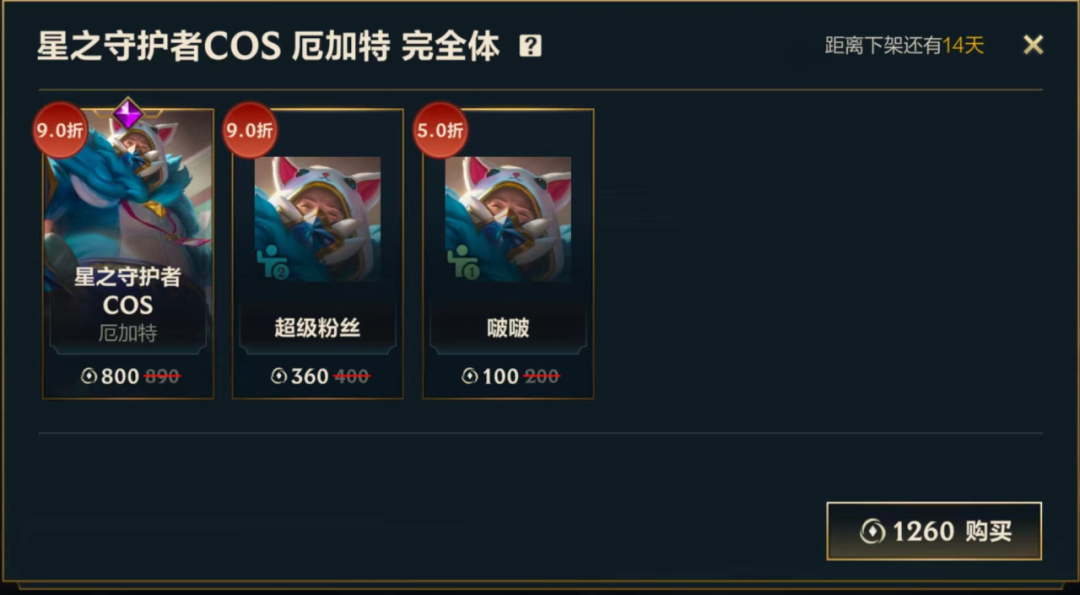This screenshot has height=595, width=1080.
Task: Click the emote icon numbered 1
Action: (463, 262)
